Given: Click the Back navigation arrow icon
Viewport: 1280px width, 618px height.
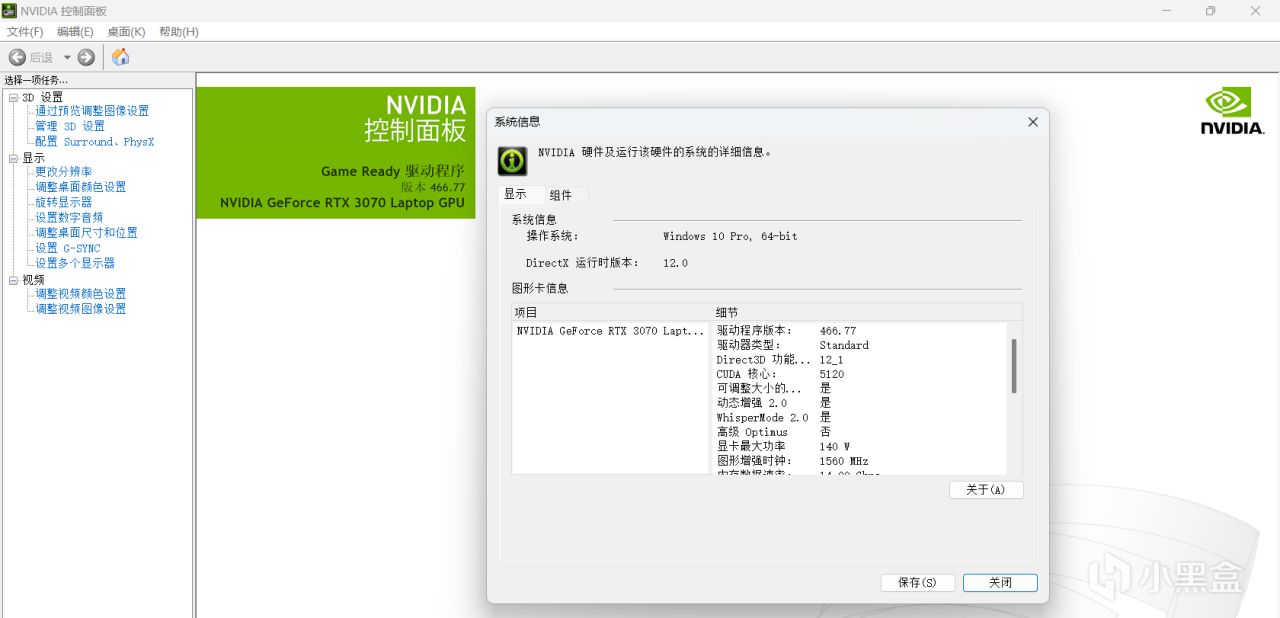Looking at the screenshot, I should click(17, 57).
